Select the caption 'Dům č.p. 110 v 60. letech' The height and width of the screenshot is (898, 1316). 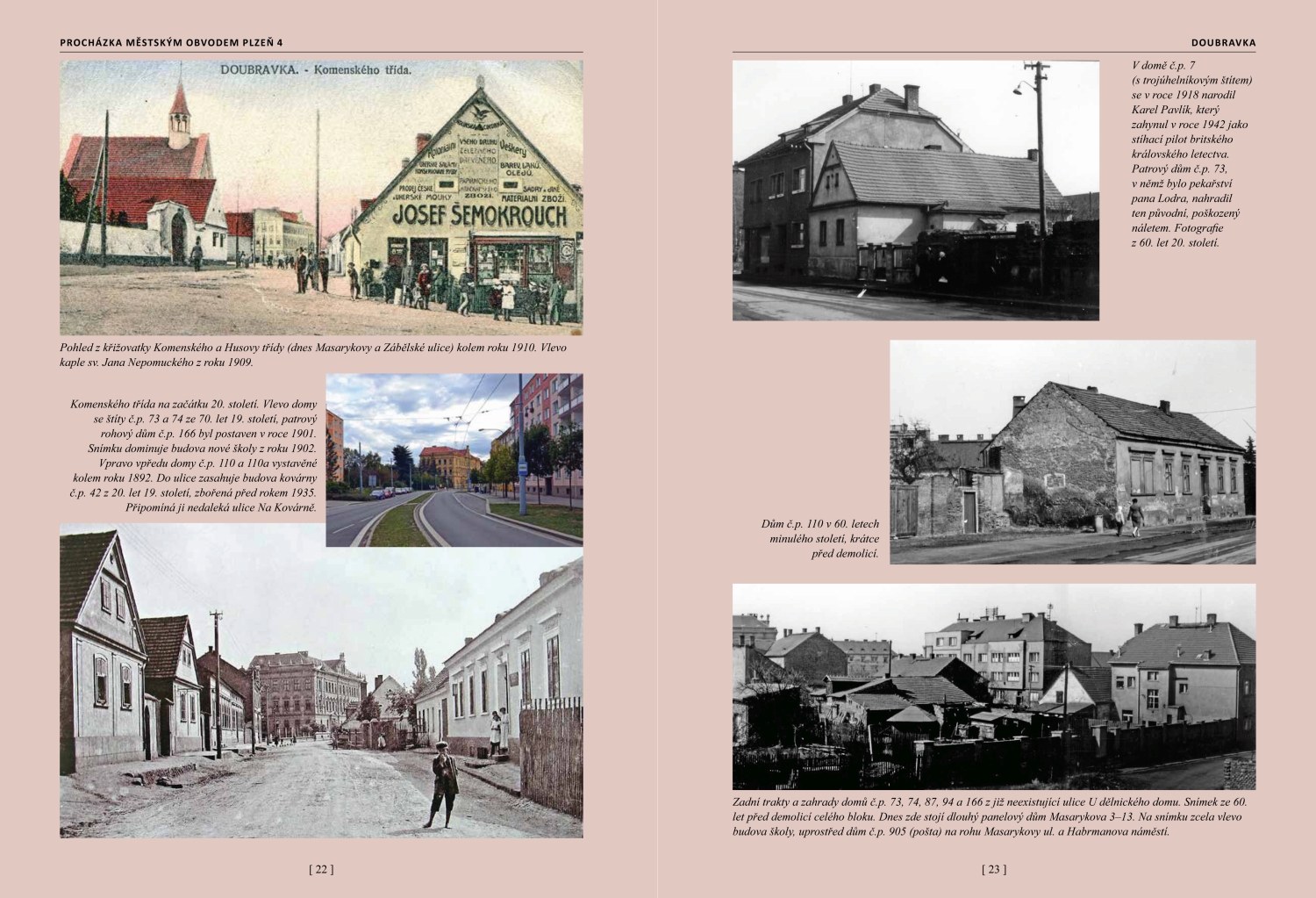tap(819, 538)
